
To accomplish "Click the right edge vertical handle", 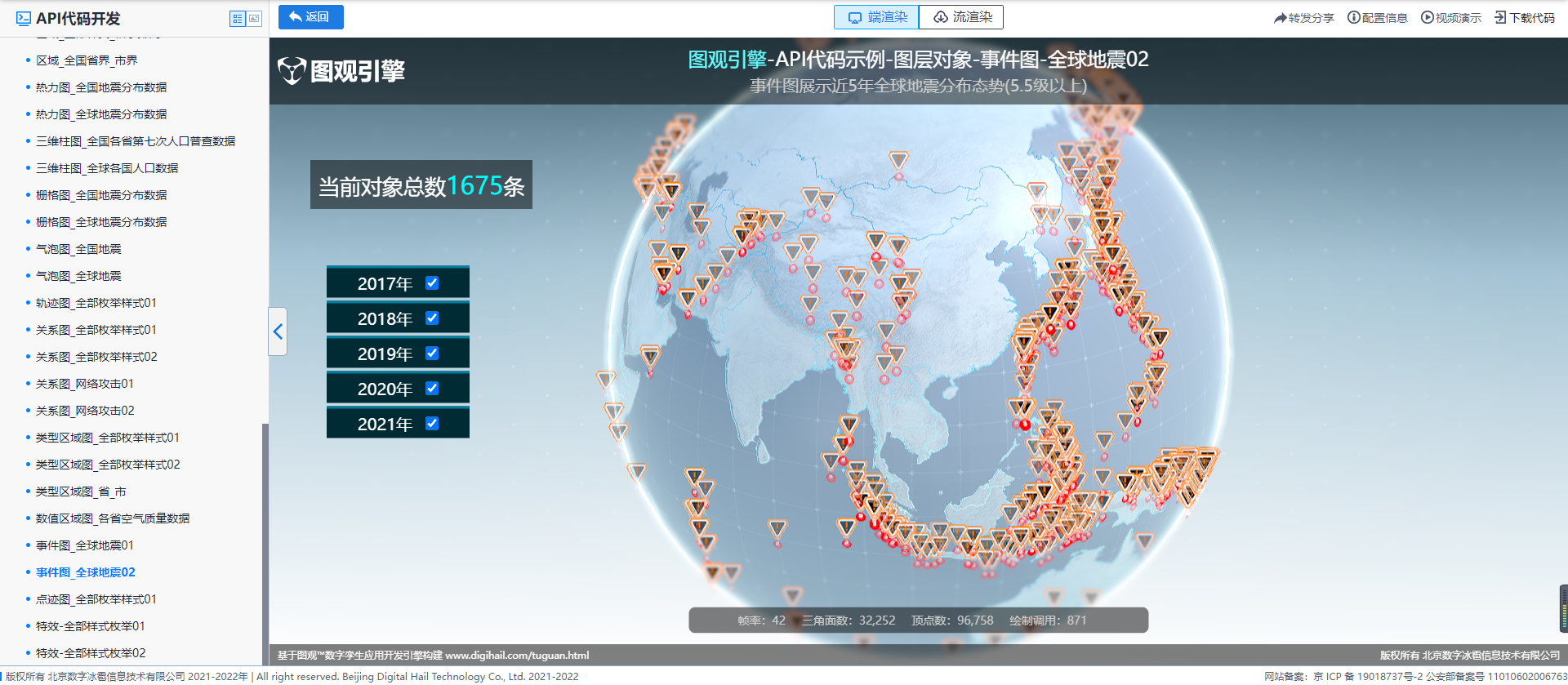I will (1564, 608).
